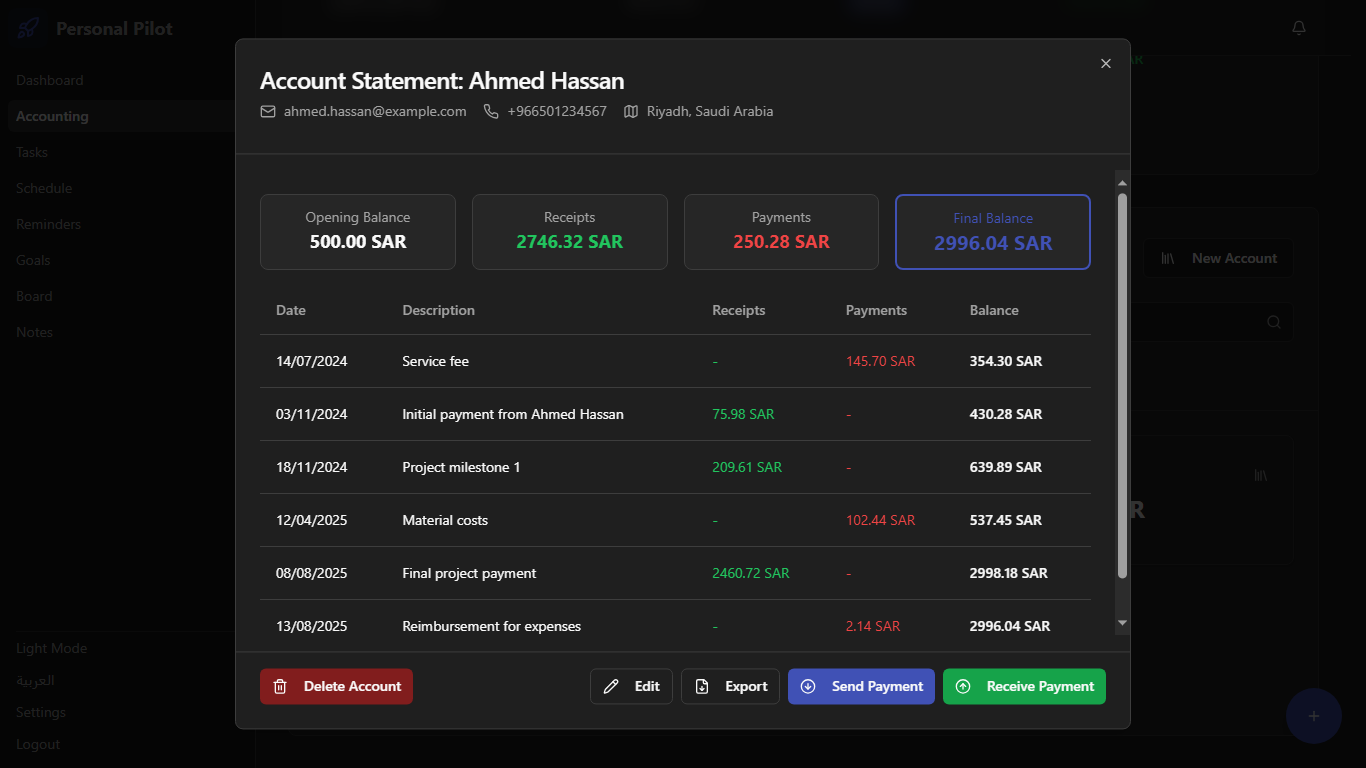Click the up-arrow icon on Receive Payment

(x=963, y=686)
